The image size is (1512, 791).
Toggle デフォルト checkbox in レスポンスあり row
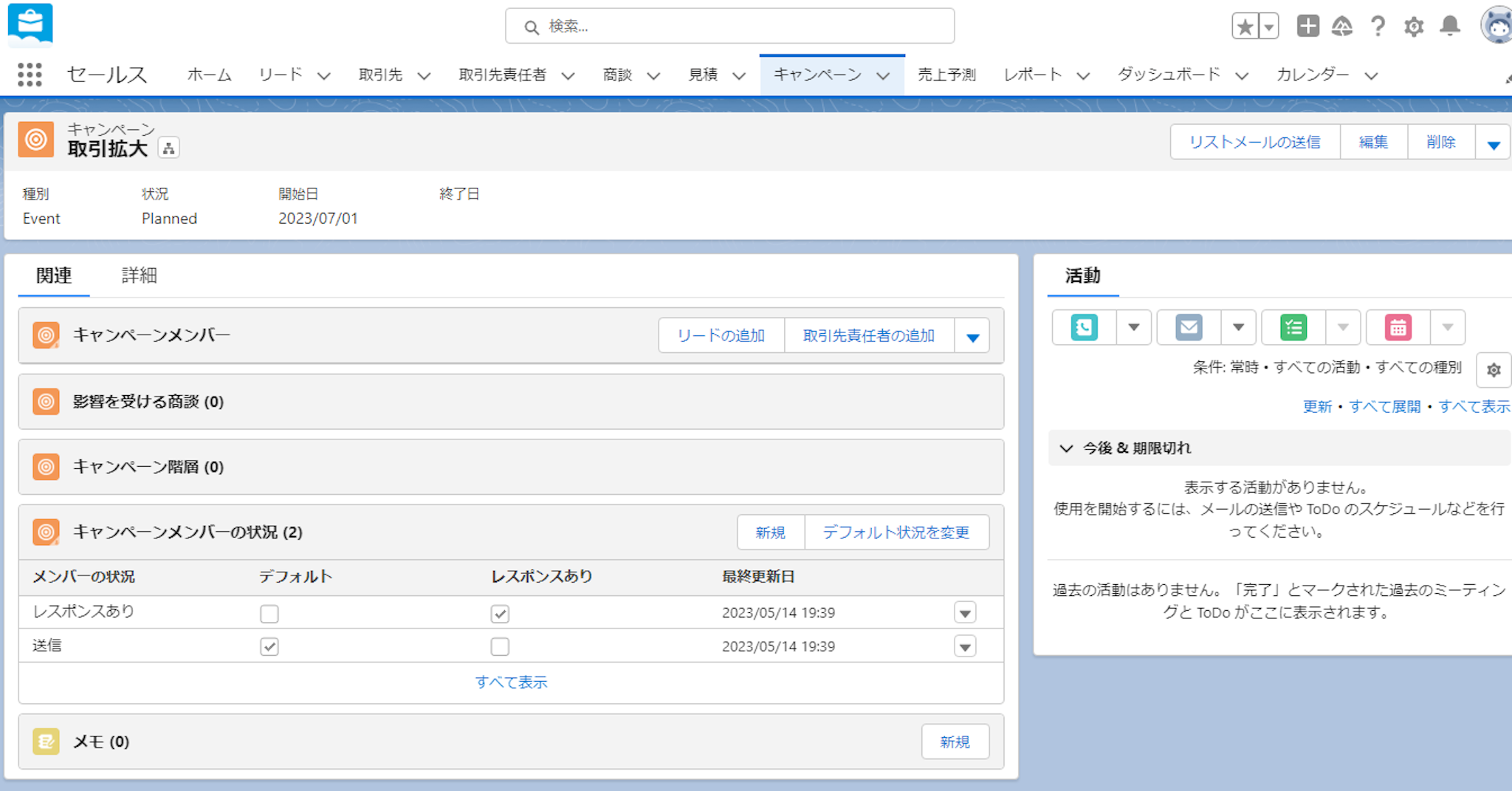coord(269,614)
